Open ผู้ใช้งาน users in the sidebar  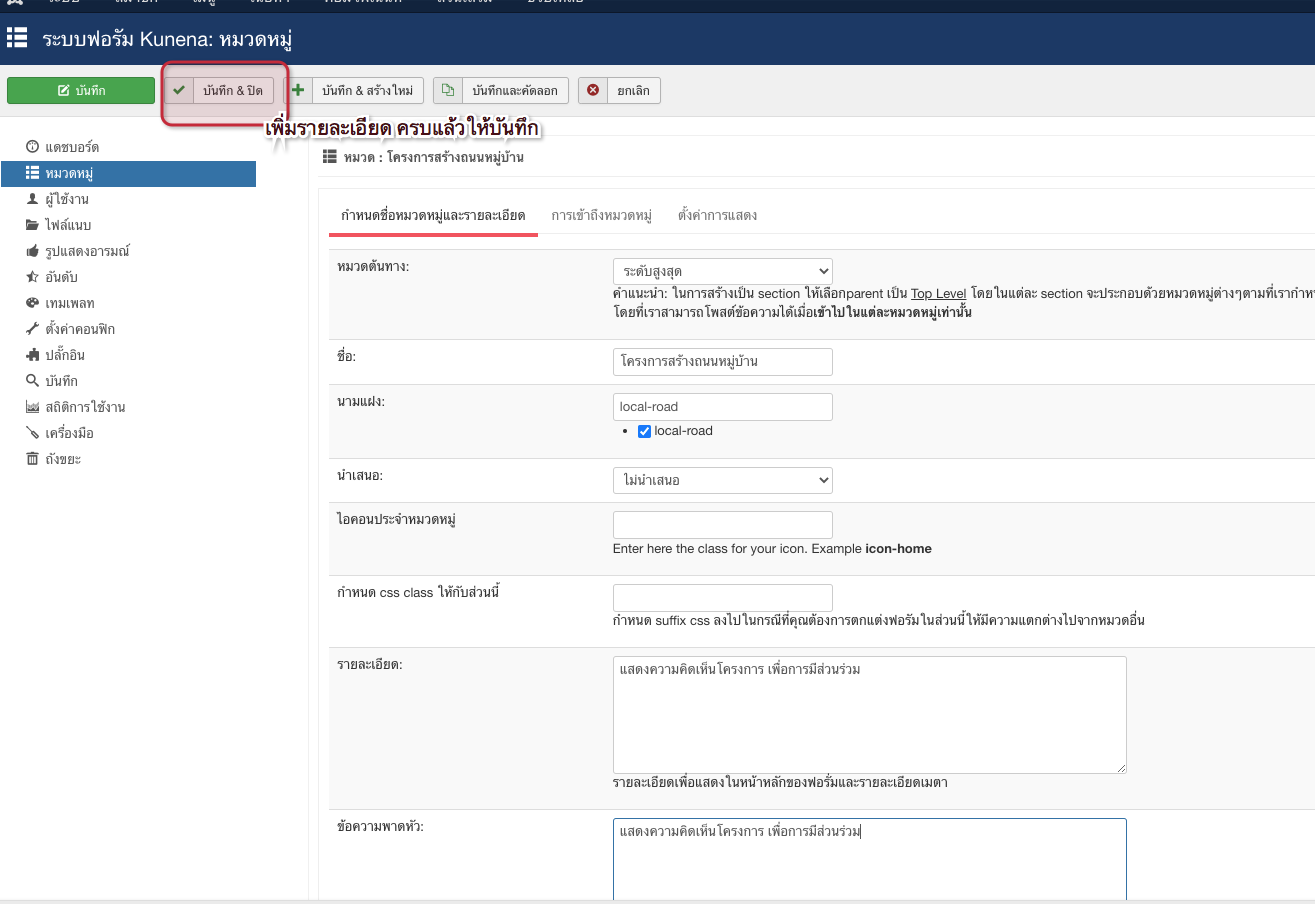pos(66,199)
